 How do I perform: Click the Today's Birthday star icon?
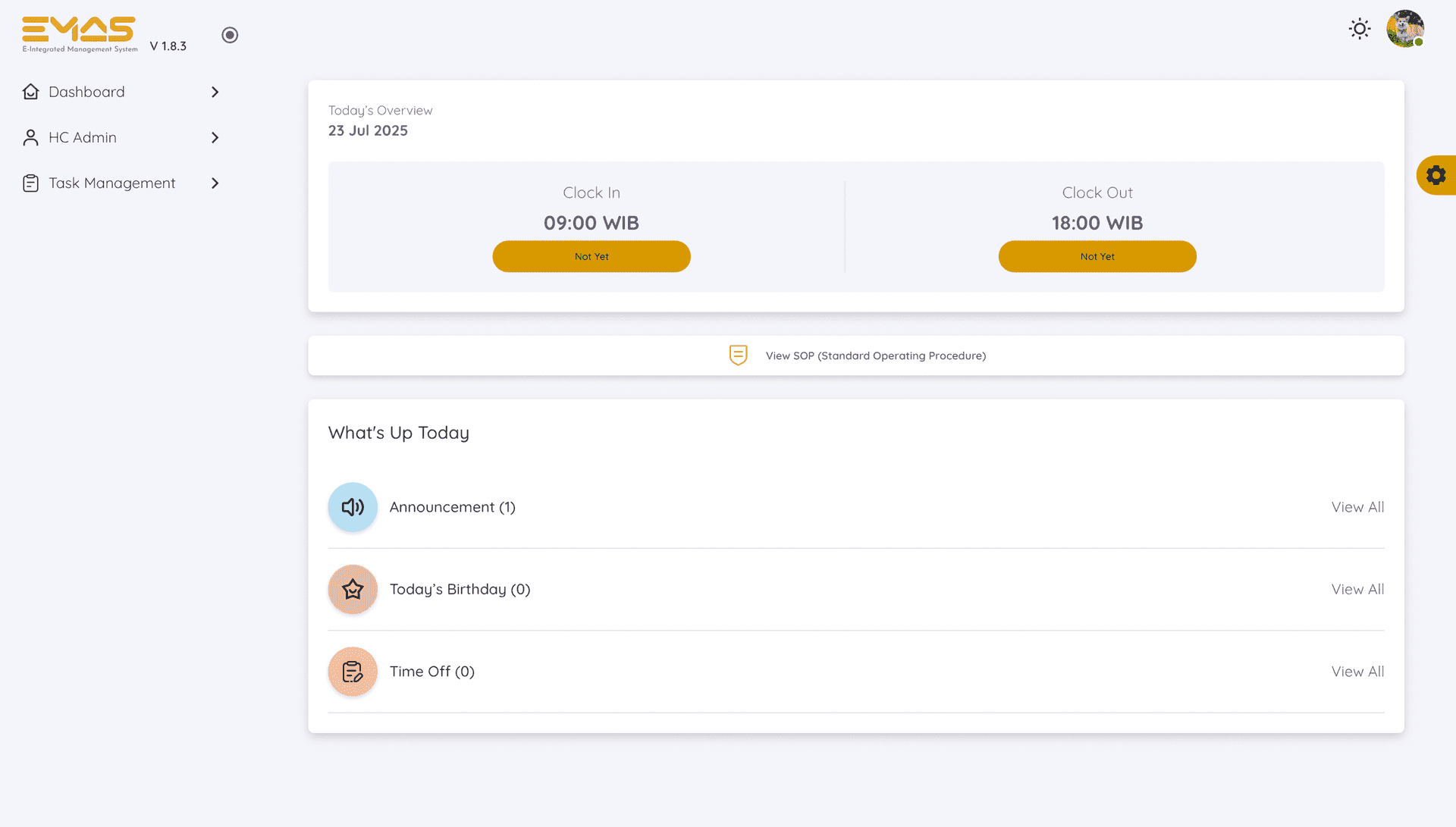coord(353,589)
